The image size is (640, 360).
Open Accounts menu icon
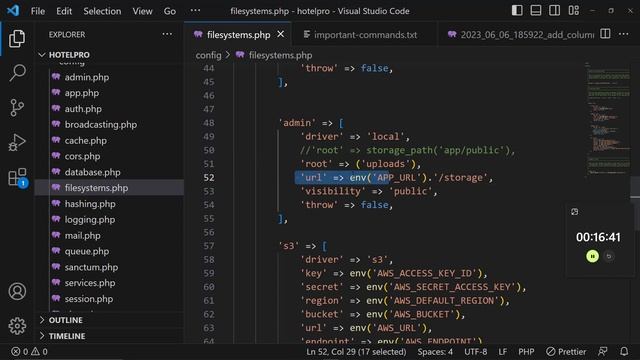17,291
